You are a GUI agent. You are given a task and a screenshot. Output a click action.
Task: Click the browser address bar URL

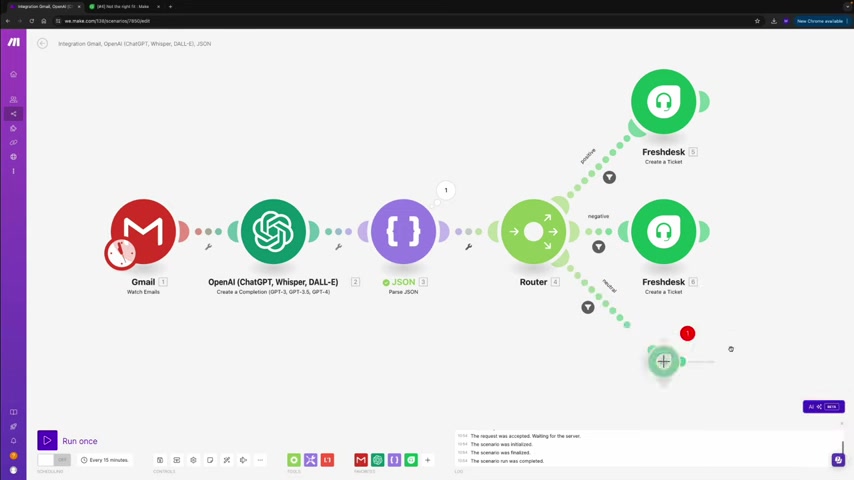[x=107, y=21]
